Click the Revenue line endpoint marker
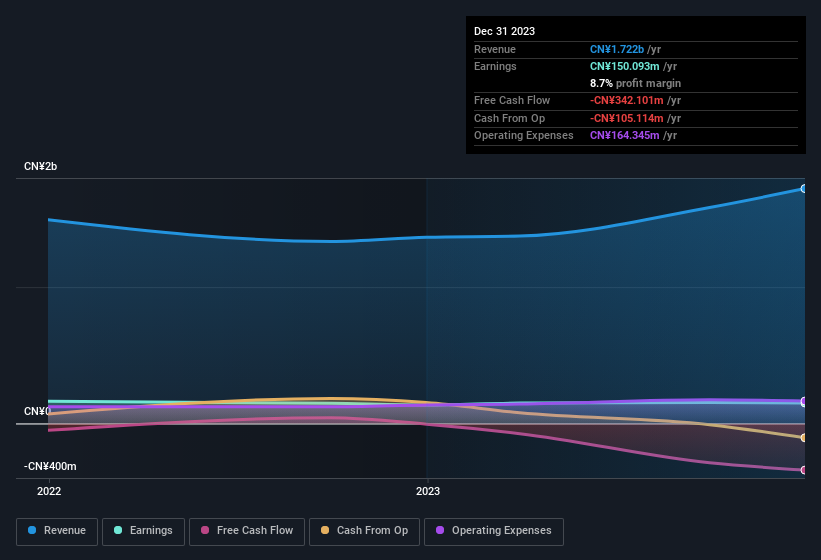 point(804,188)
